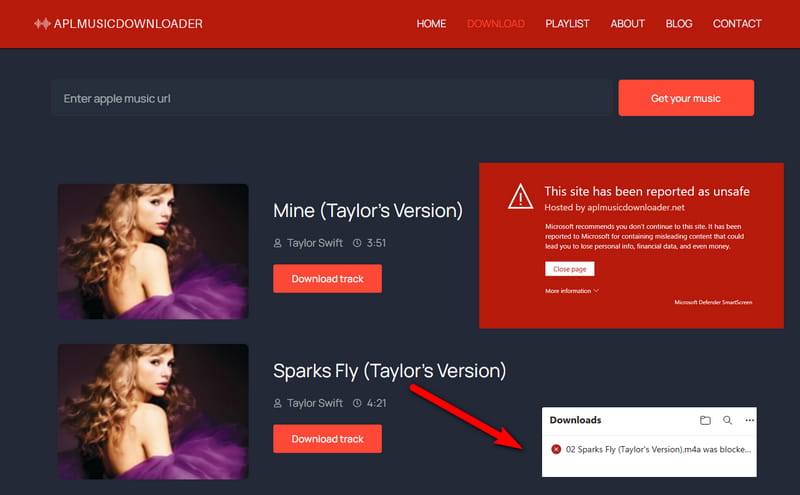Click artist person icon under Sparks Fly
This screenshot has width=800, height=495.
pyautogui.click(x=278, y=403)
